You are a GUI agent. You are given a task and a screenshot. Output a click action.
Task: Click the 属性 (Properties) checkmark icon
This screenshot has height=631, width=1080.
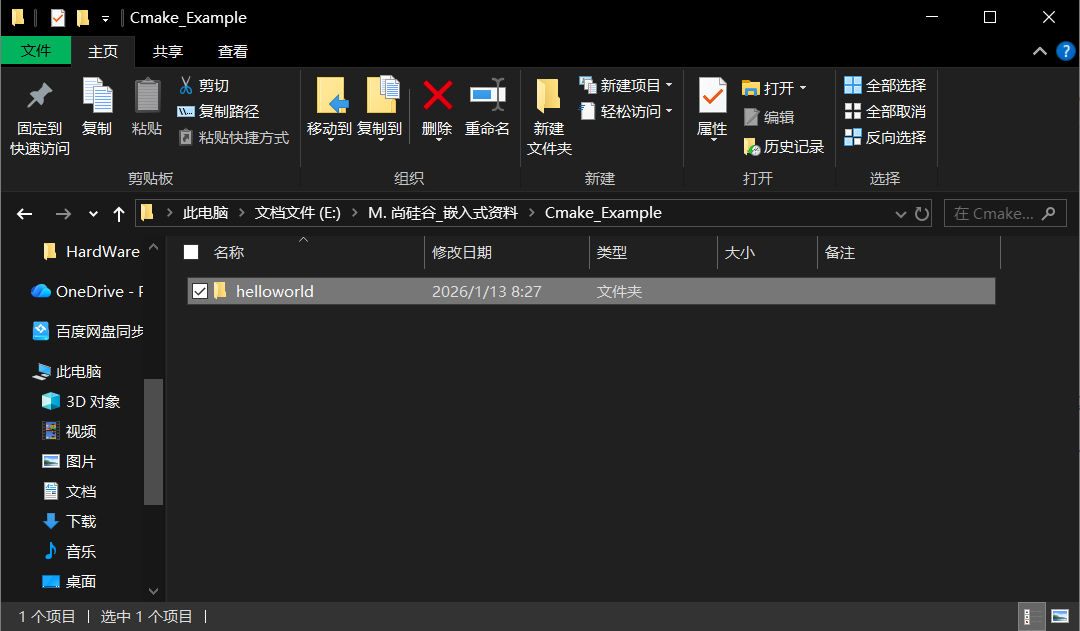(712, 96)
